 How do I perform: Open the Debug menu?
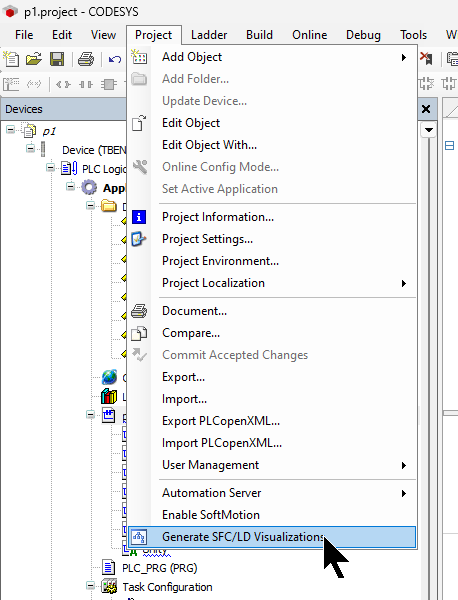[363, 35]
